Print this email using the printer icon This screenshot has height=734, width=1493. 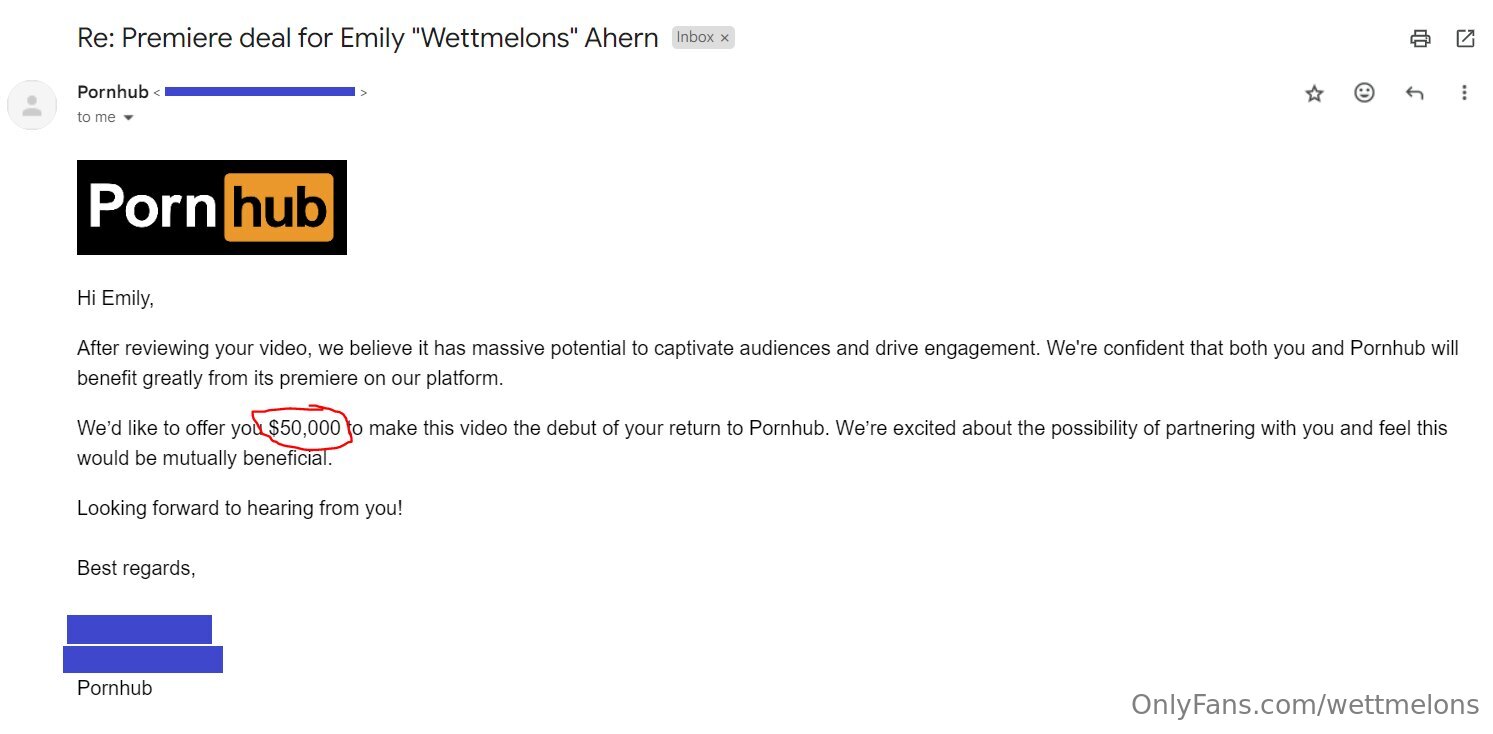point(1419,39)
